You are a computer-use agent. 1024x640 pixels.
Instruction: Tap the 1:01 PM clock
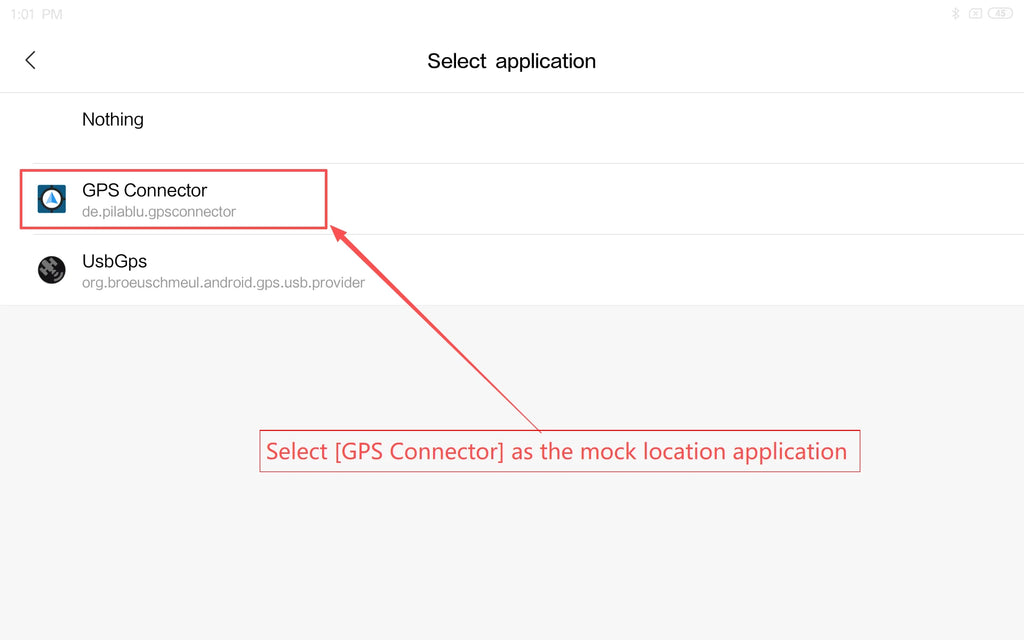point(37,14)
